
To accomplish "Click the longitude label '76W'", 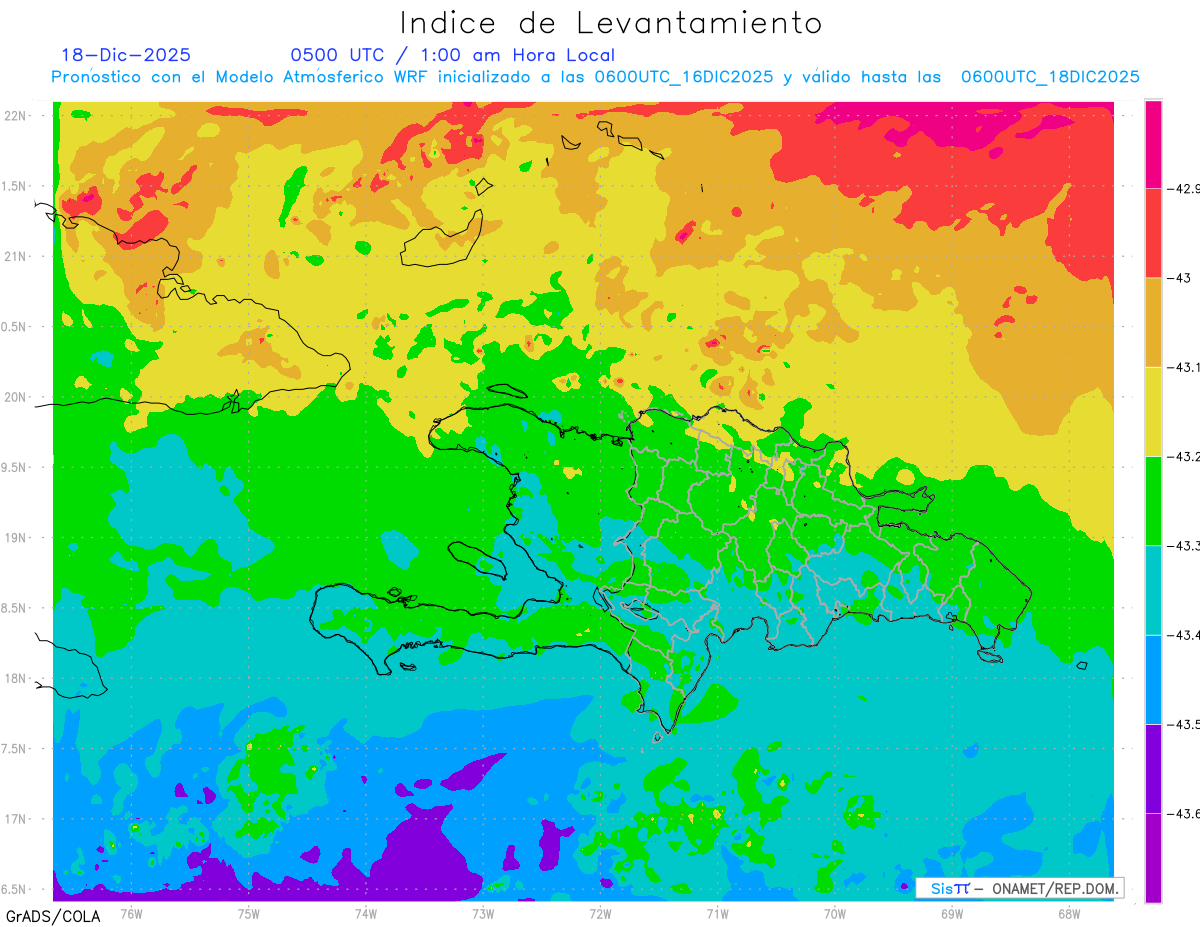I will click(x=131, y=914).
